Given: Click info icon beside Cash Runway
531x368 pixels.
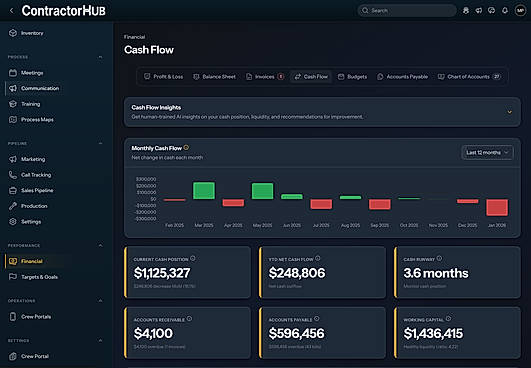Looking at the screenshot, I should click(x=439, y=258).
